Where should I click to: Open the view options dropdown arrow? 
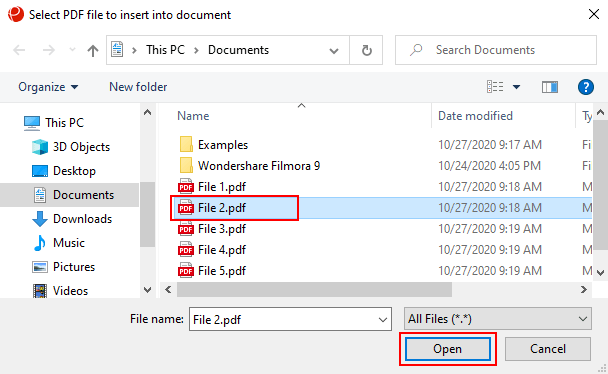point(516,87)
